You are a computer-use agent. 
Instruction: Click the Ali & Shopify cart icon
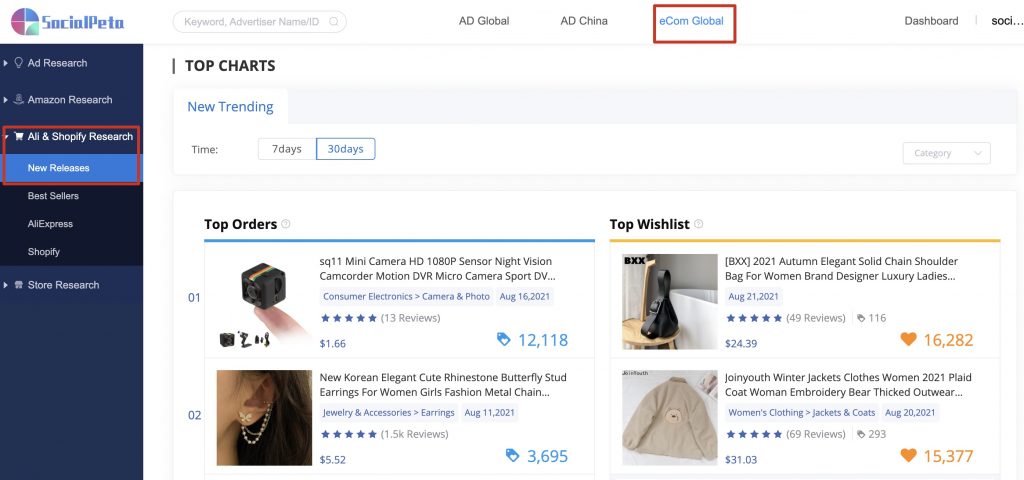18,136
